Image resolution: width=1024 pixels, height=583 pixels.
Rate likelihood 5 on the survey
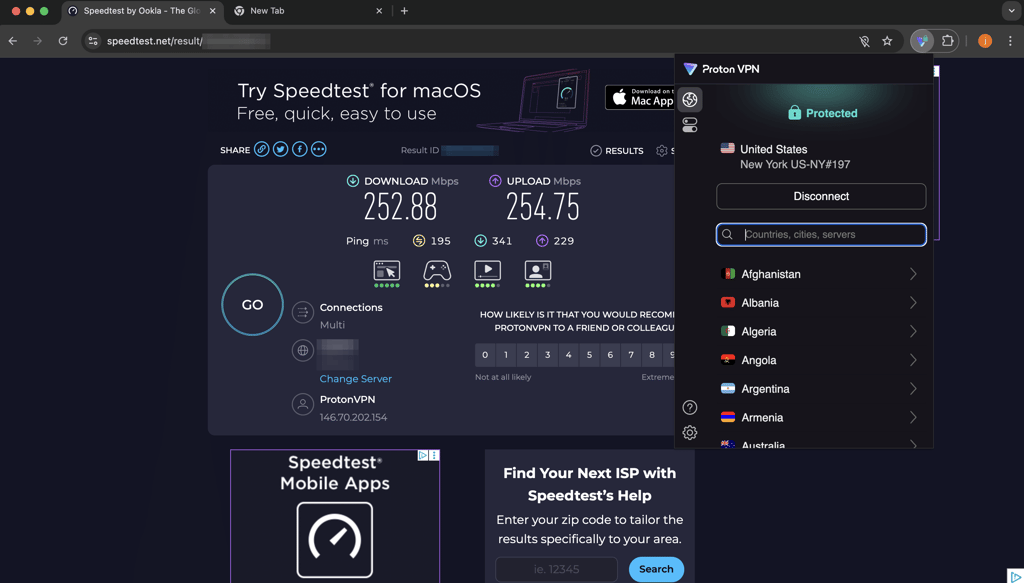pyautogui.click(x=589, y=355)
